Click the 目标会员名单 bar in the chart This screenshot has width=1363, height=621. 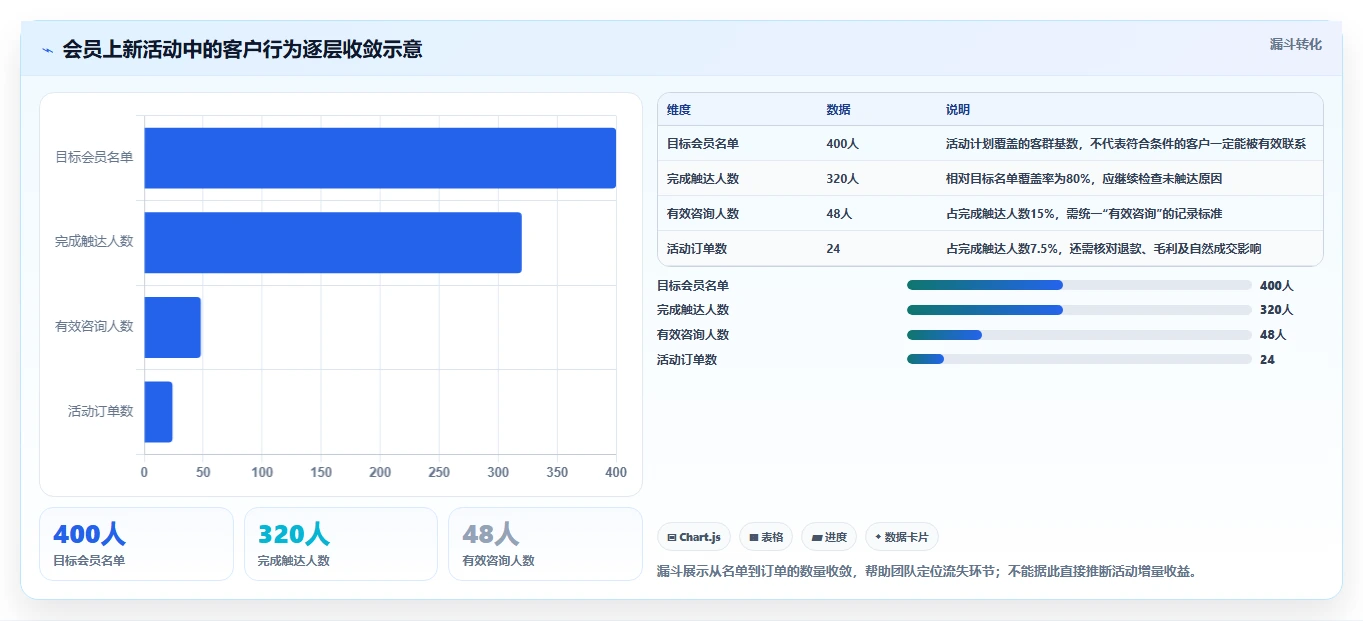(380, 158)
